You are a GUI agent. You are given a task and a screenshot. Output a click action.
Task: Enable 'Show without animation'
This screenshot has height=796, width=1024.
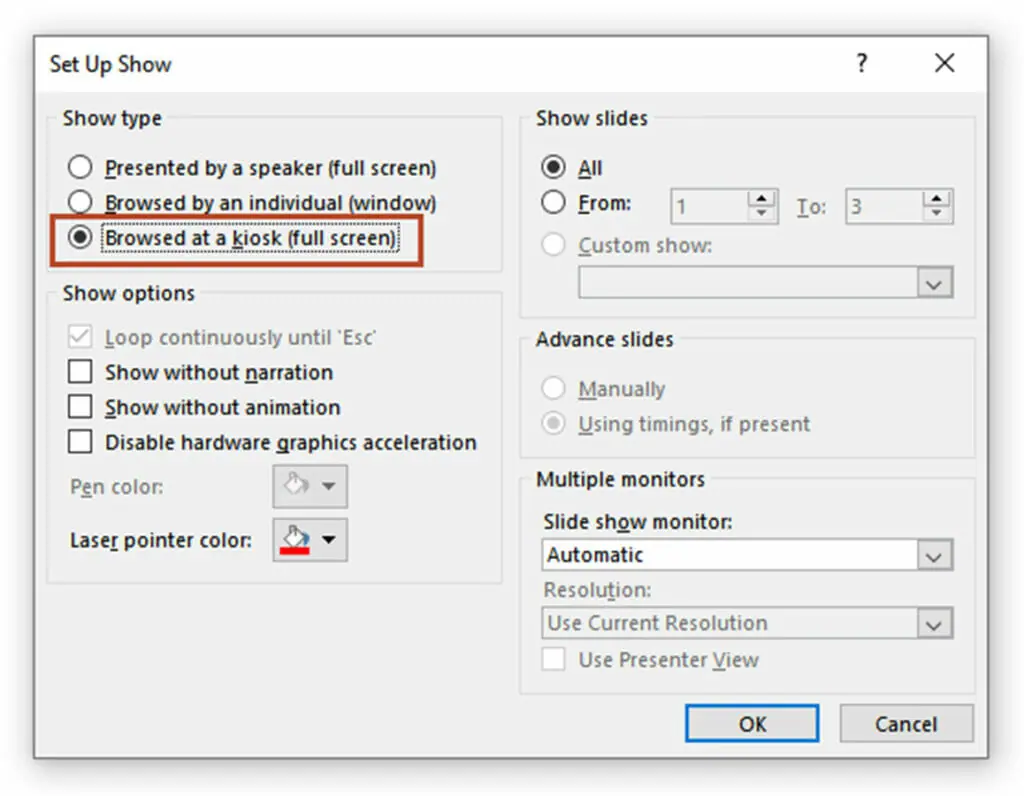click(81, 407)
